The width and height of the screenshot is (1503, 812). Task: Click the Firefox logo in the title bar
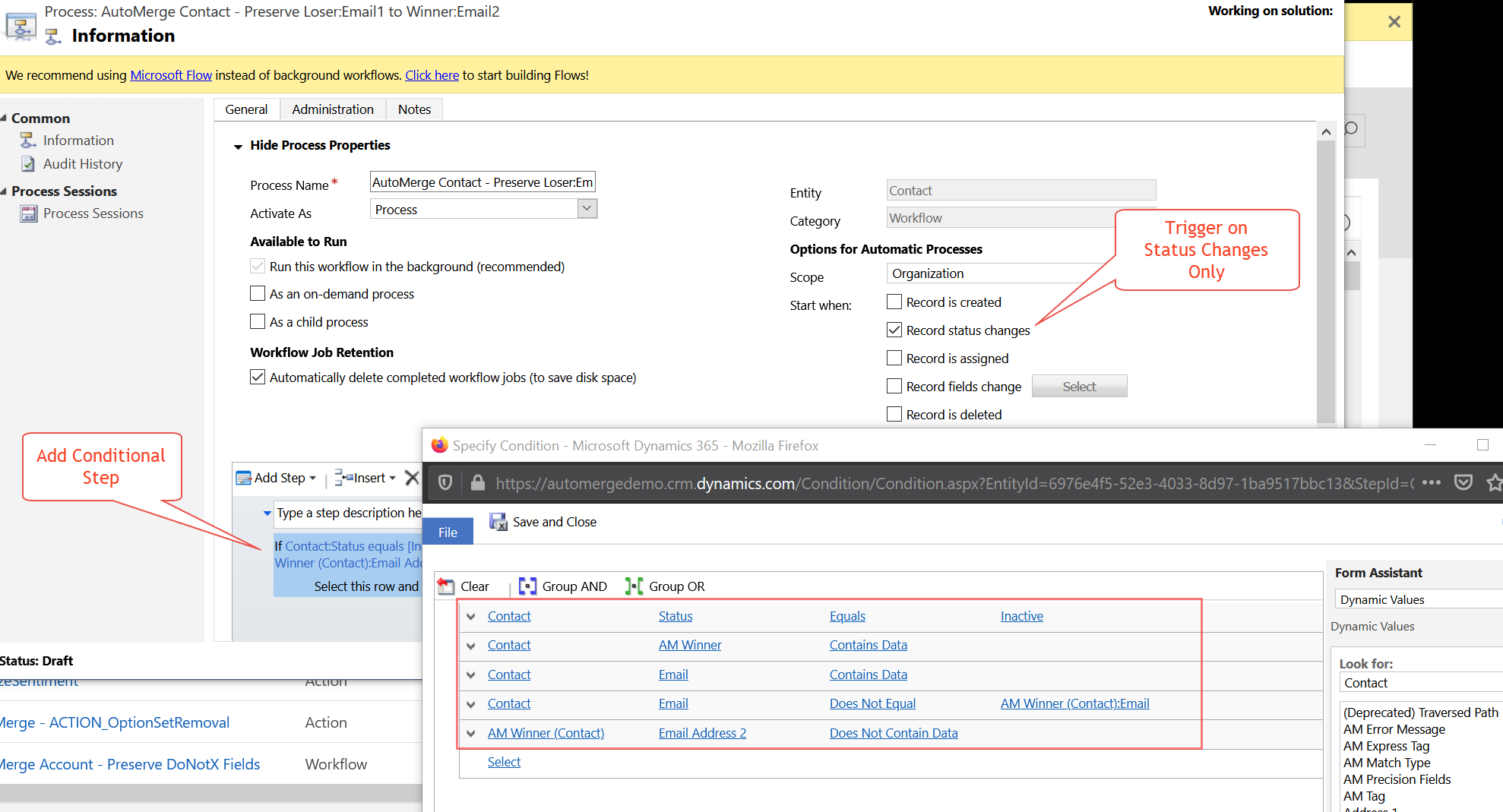tap(439, 445)
